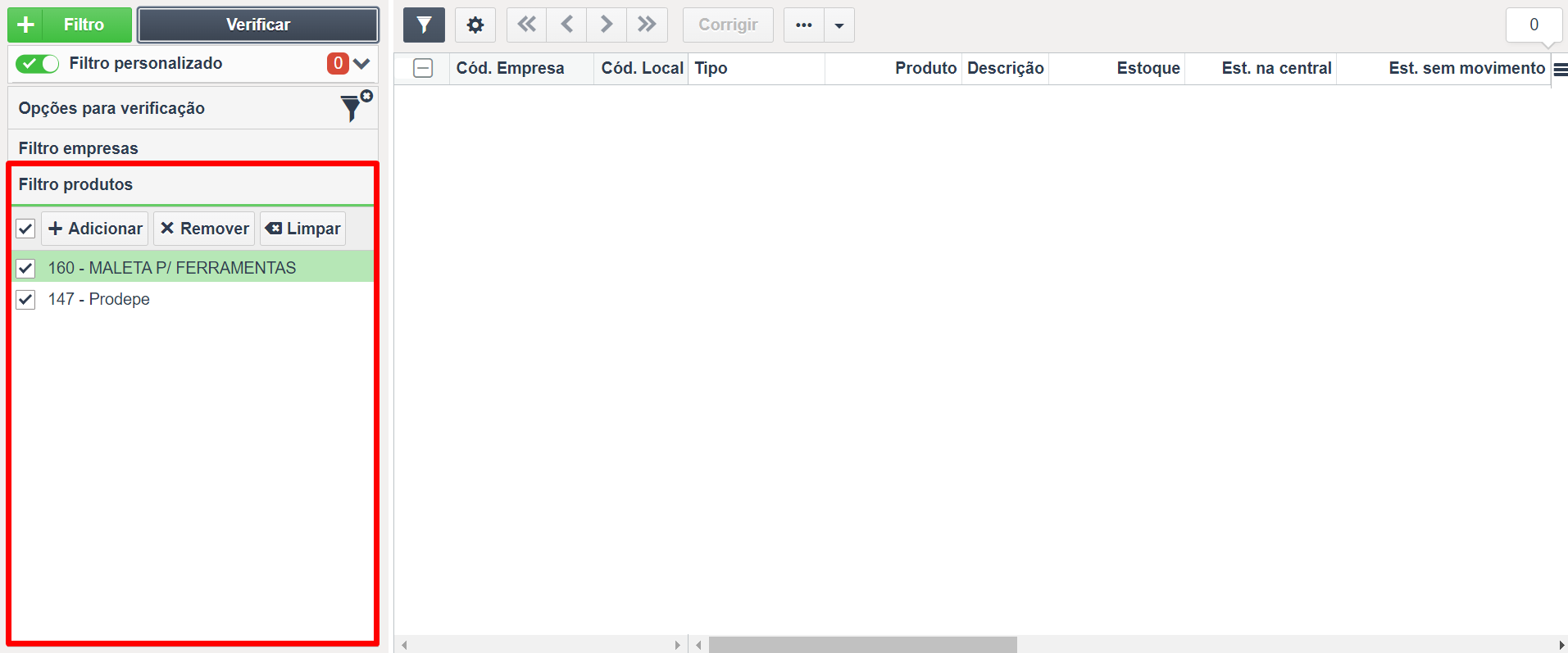Click the horizontal scrollbar thumb at bottom
1568x653 pixels.
862,645
